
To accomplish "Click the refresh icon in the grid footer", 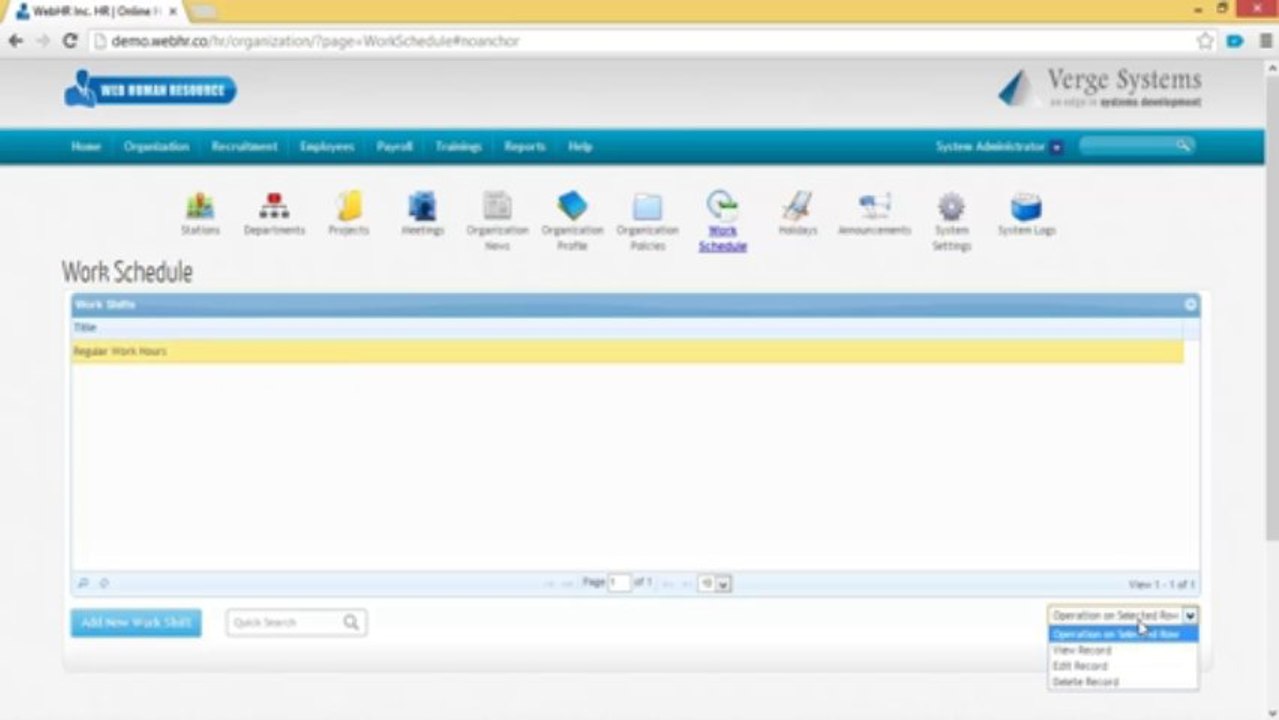I will pos(104,583).
